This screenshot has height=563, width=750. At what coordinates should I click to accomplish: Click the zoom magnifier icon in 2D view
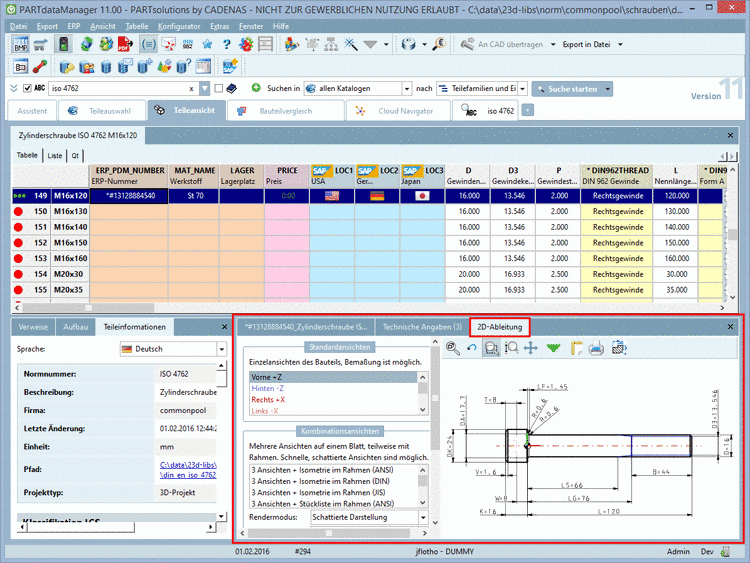453,348
